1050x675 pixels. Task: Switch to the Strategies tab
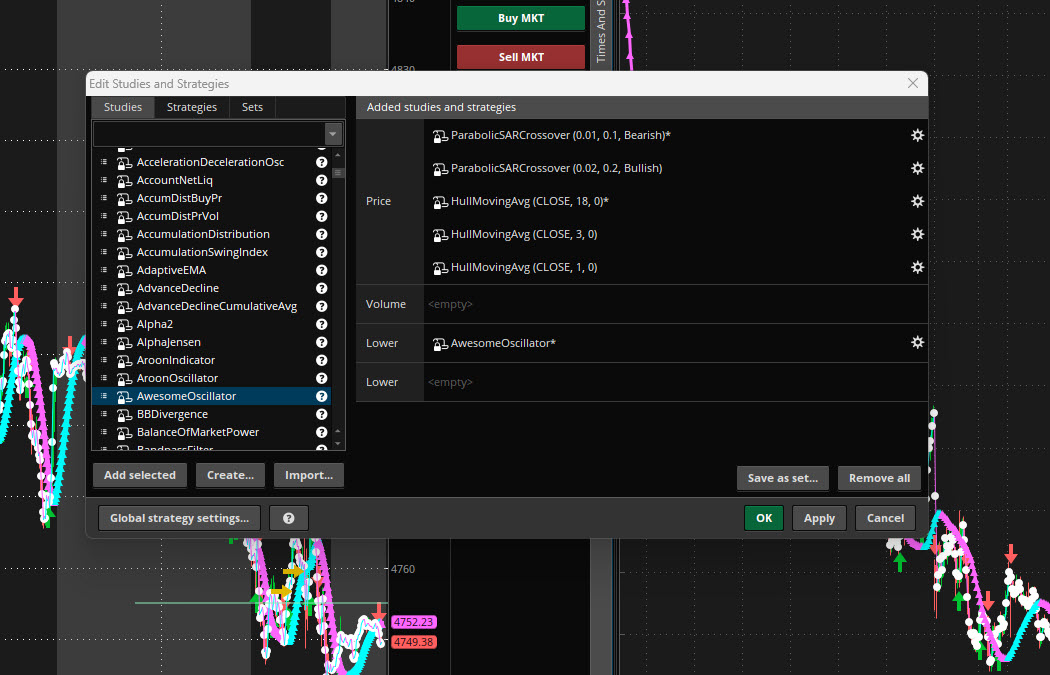tap(191, 107)
